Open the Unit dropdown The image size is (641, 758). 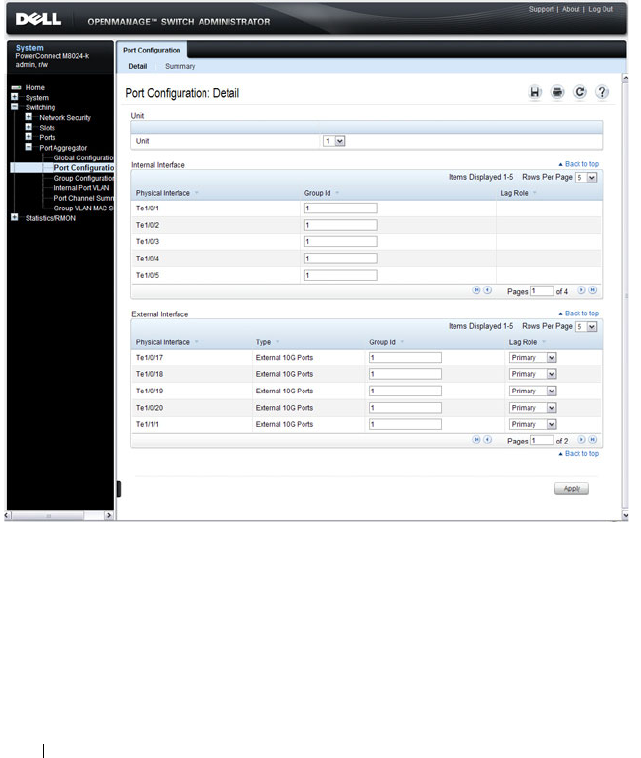[334, 141]
